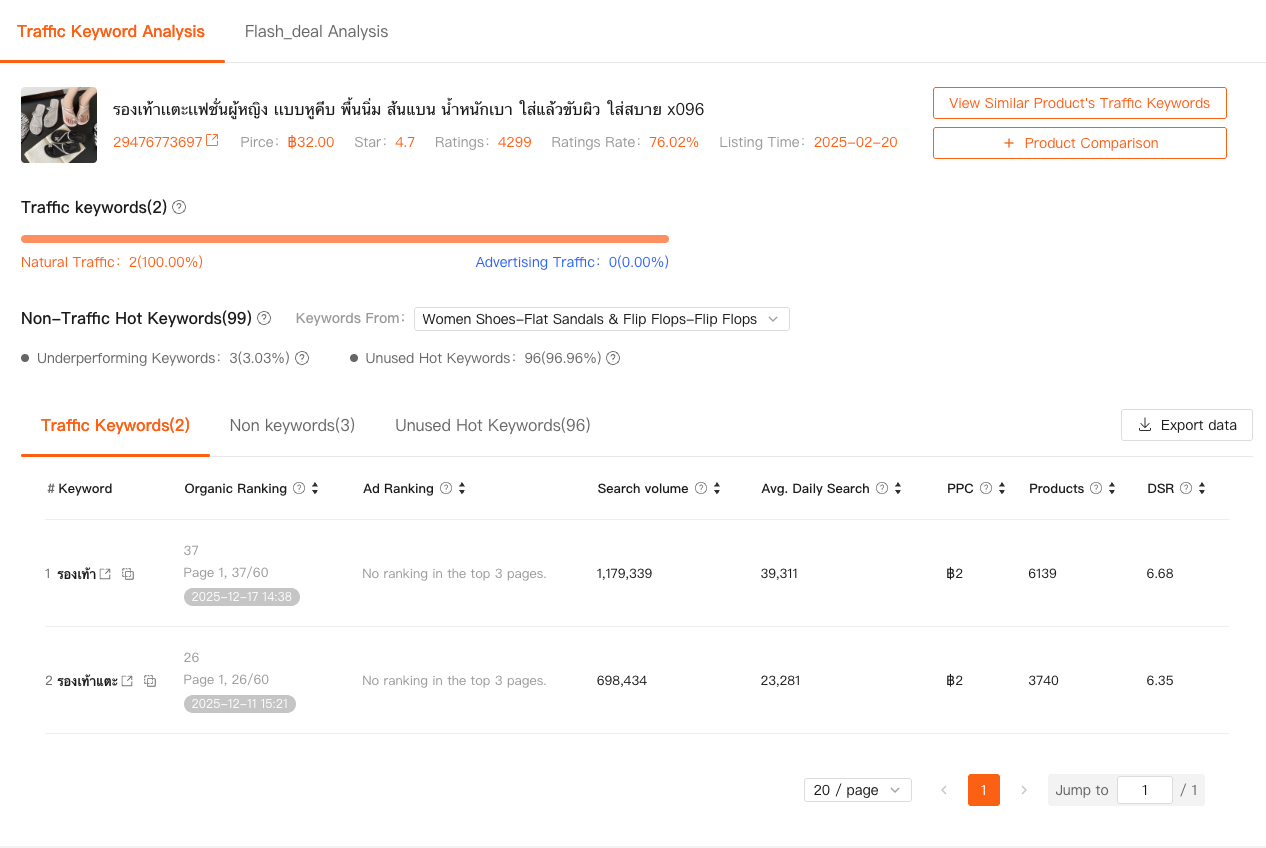Click help icon next to Underperforming Keywords

pyautogui.click(x=302, y=358)
